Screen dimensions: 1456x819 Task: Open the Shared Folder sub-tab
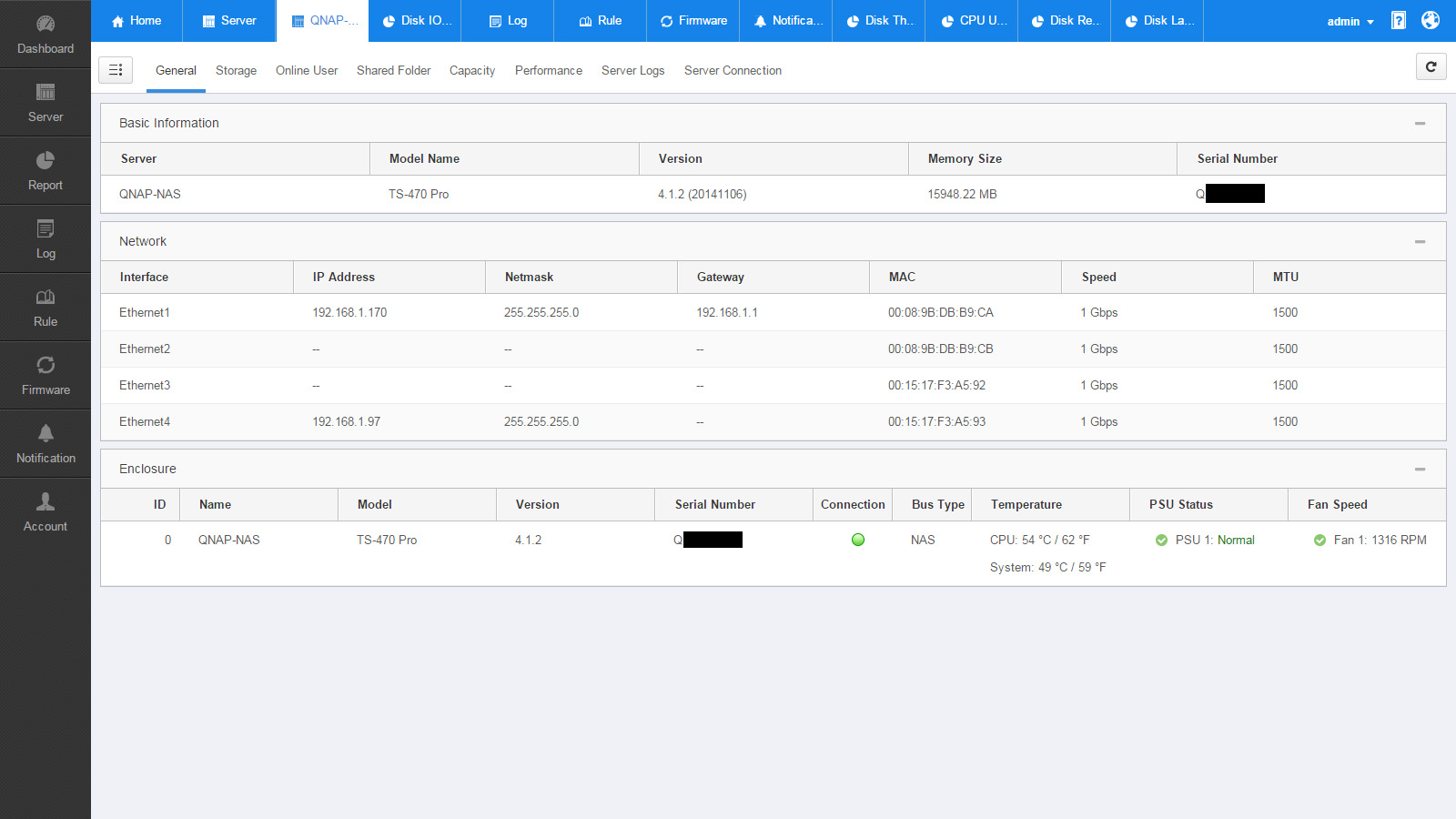pos(393,70)
